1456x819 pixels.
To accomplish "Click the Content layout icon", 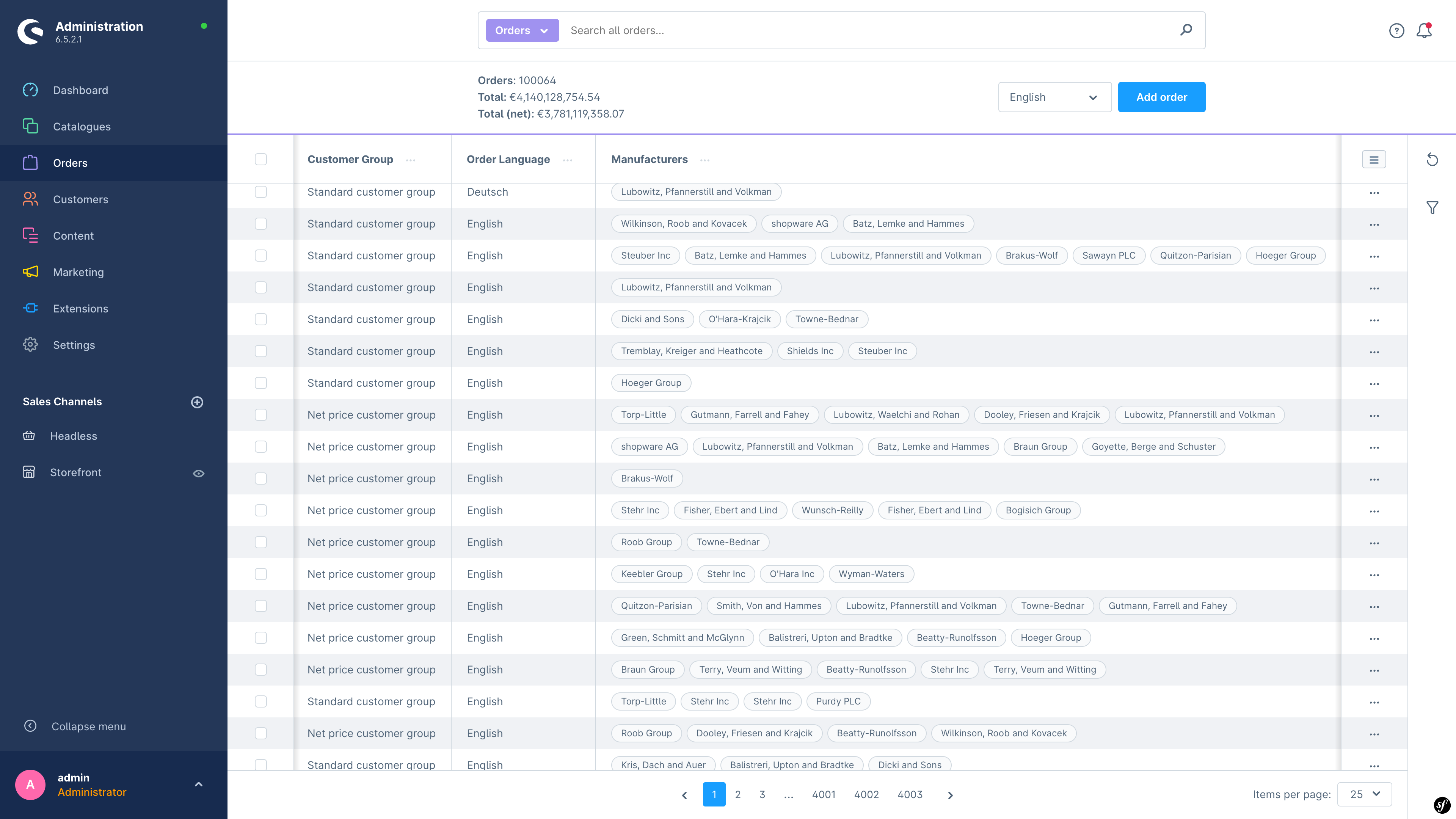I will (30, 235).
